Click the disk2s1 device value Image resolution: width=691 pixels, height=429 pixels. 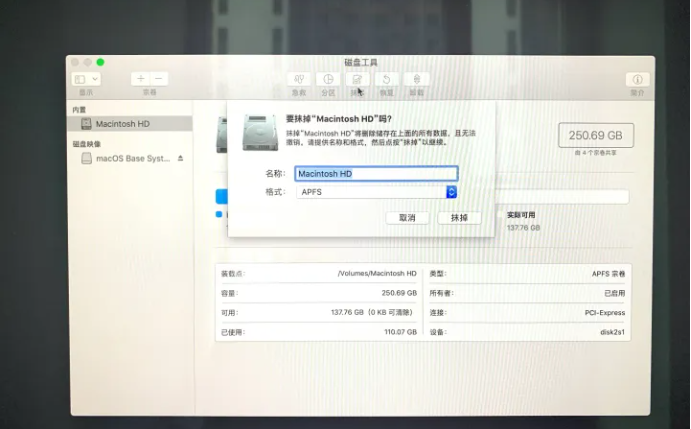point(613,332)
